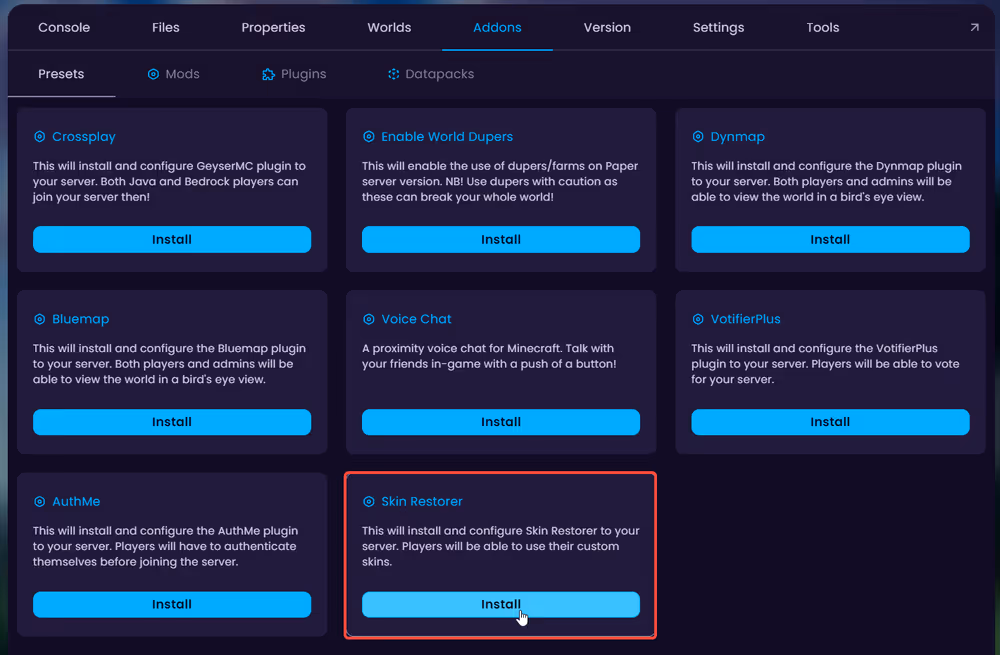
Task: Click the icon beside Skin Restorer title
Action: tap(369, 502)
